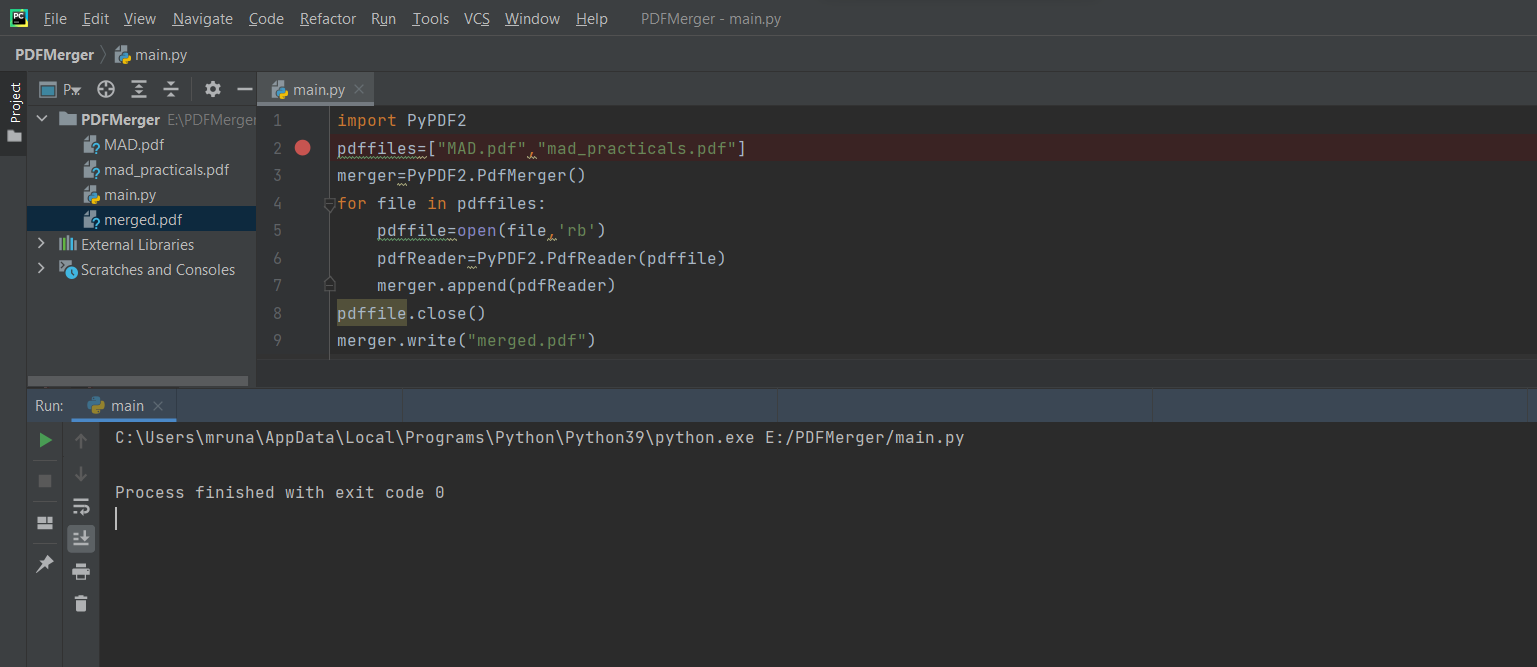Open the Edit menu
This screenshot has height=667, width=1537.
tap(96, 19)
